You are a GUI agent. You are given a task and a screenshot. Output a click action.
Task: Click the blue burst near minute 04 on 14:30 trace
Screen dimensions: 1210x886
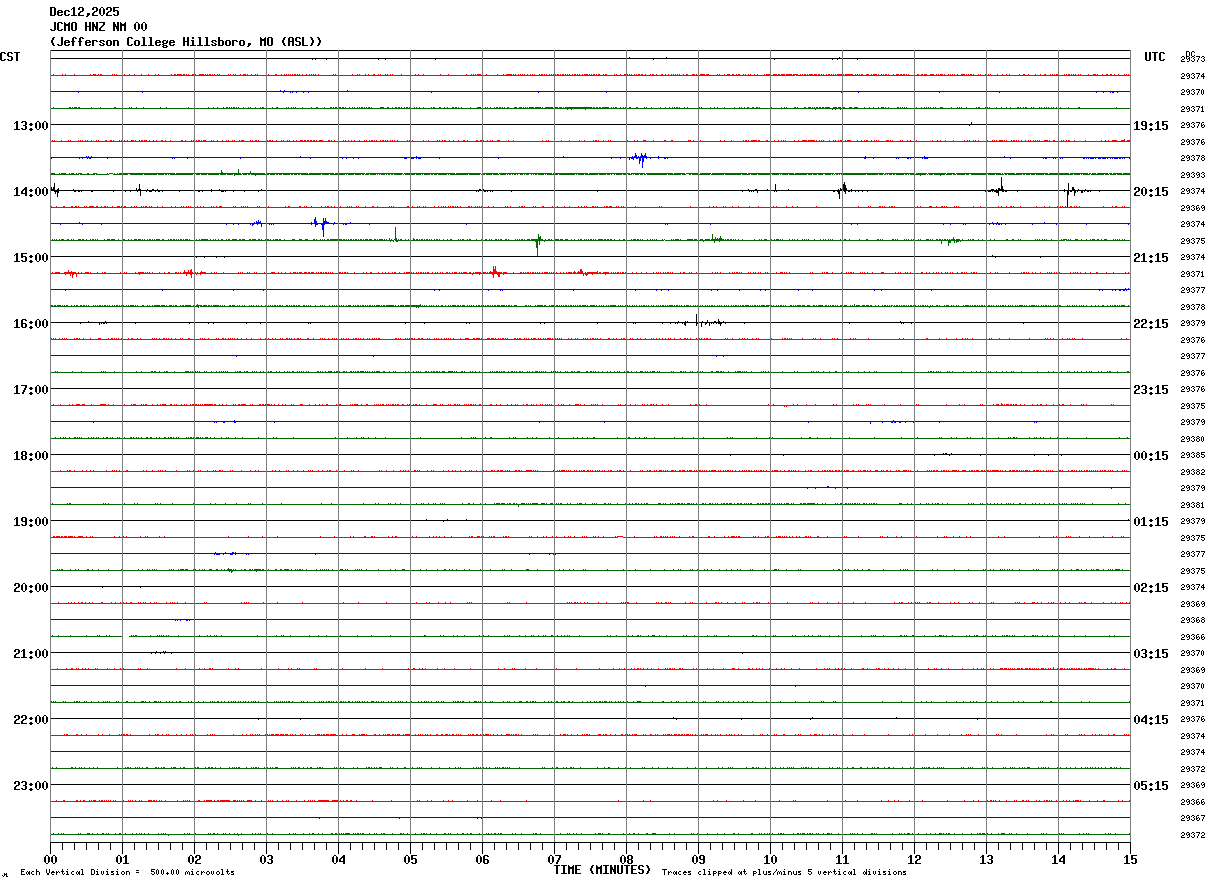(x=320, y=225)
